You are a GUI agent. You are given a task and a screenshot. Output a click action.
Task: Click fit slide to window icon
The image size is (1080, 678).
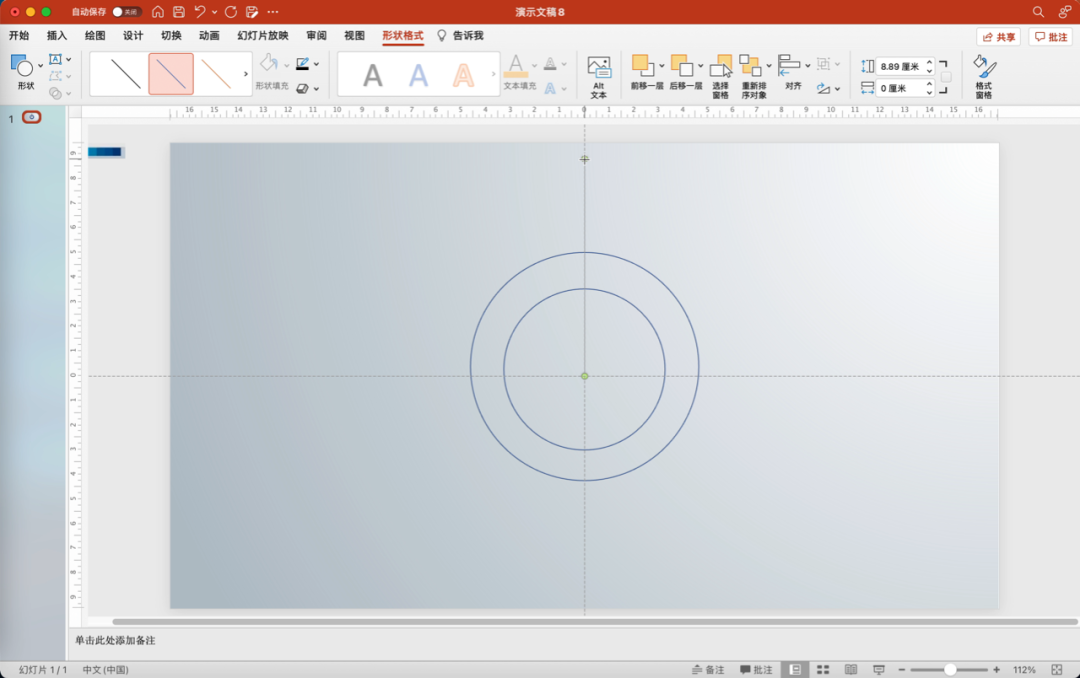[1057, 670]
